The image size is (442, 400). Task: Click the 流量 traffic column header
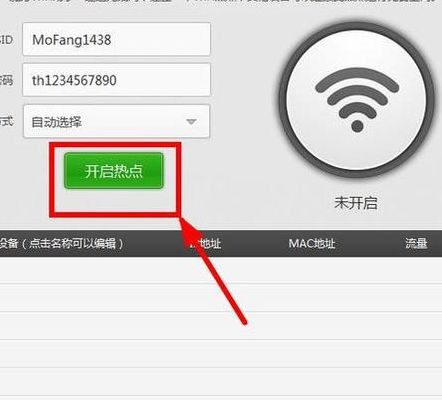click(416, 243)
